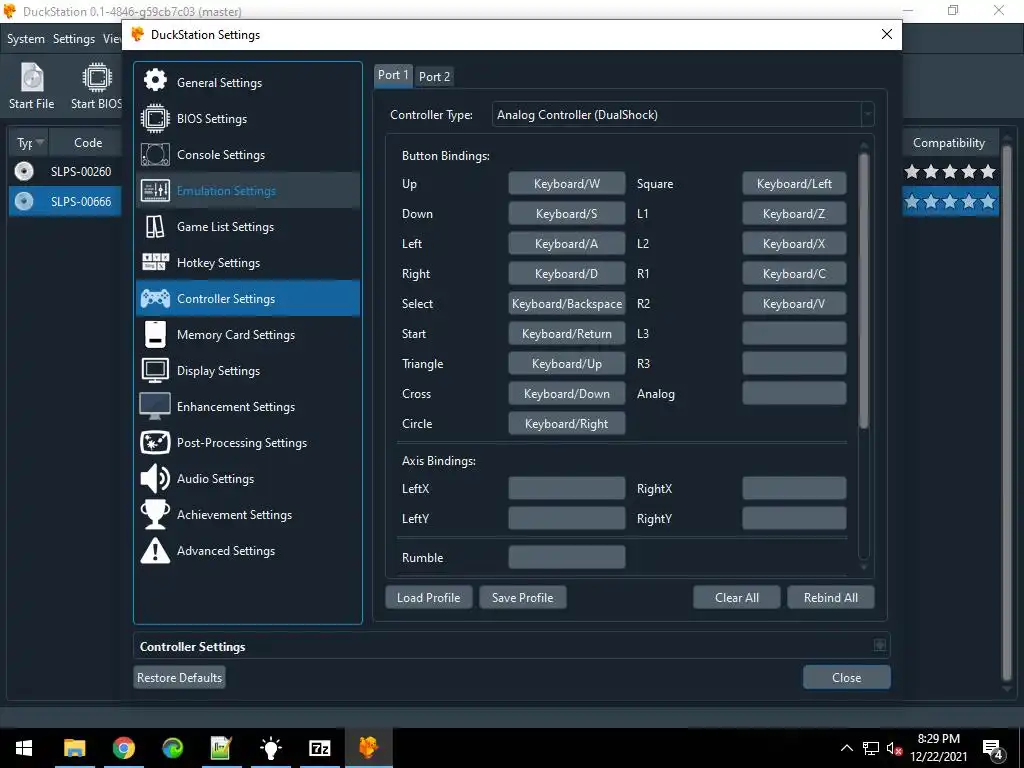The image size is (1024, 768).
Task: Open notification center icon
Action: click(x=993, y=749)
